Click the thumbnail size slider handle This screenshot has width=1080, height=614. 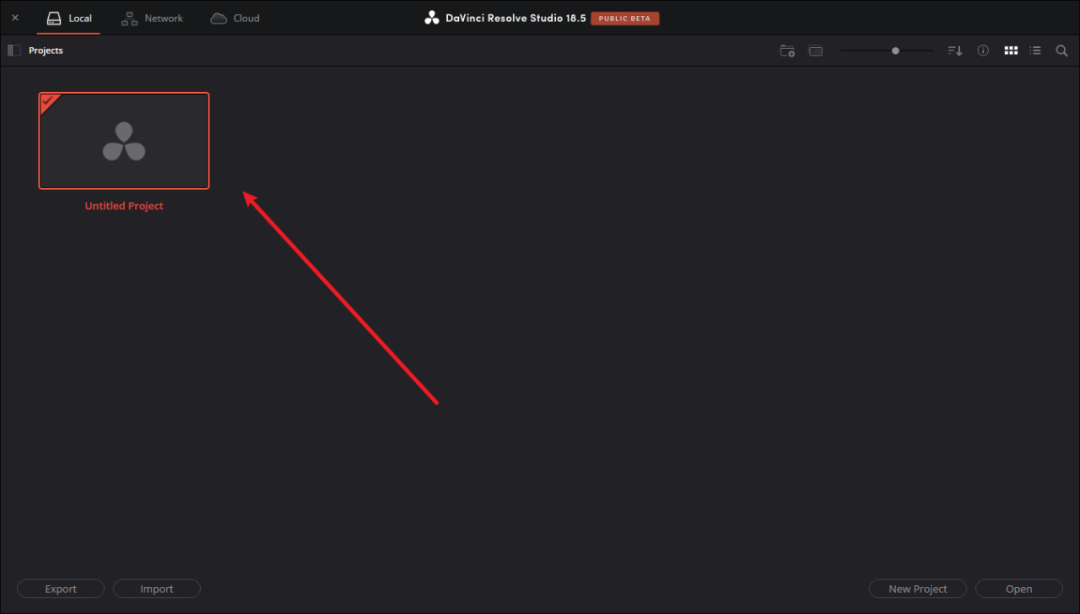pos(895,51)
